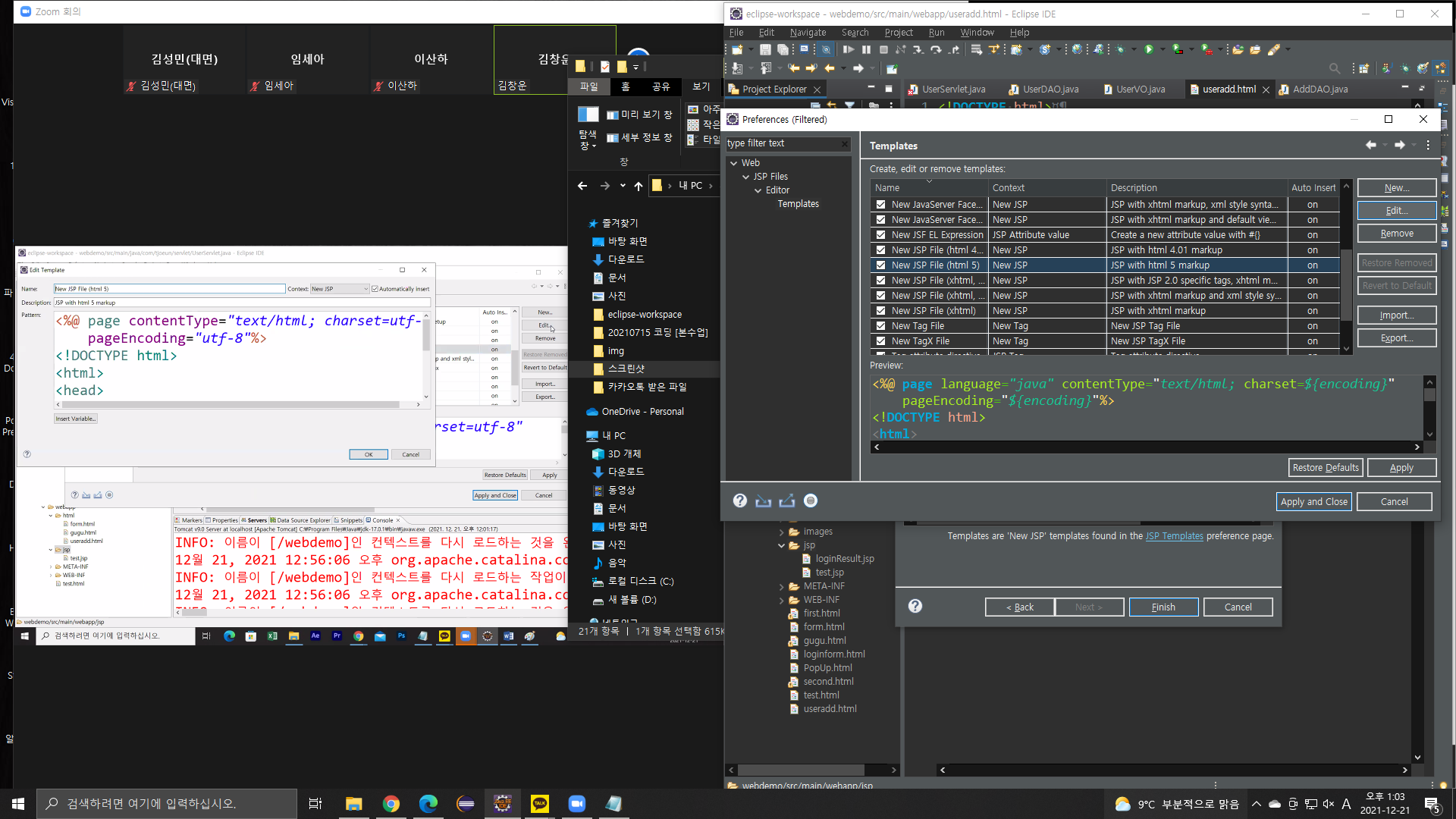Switch to the UserDAO.java editor tab
The height and width of the screenshot is (819, 1456).
click(x=1050, y=89)
